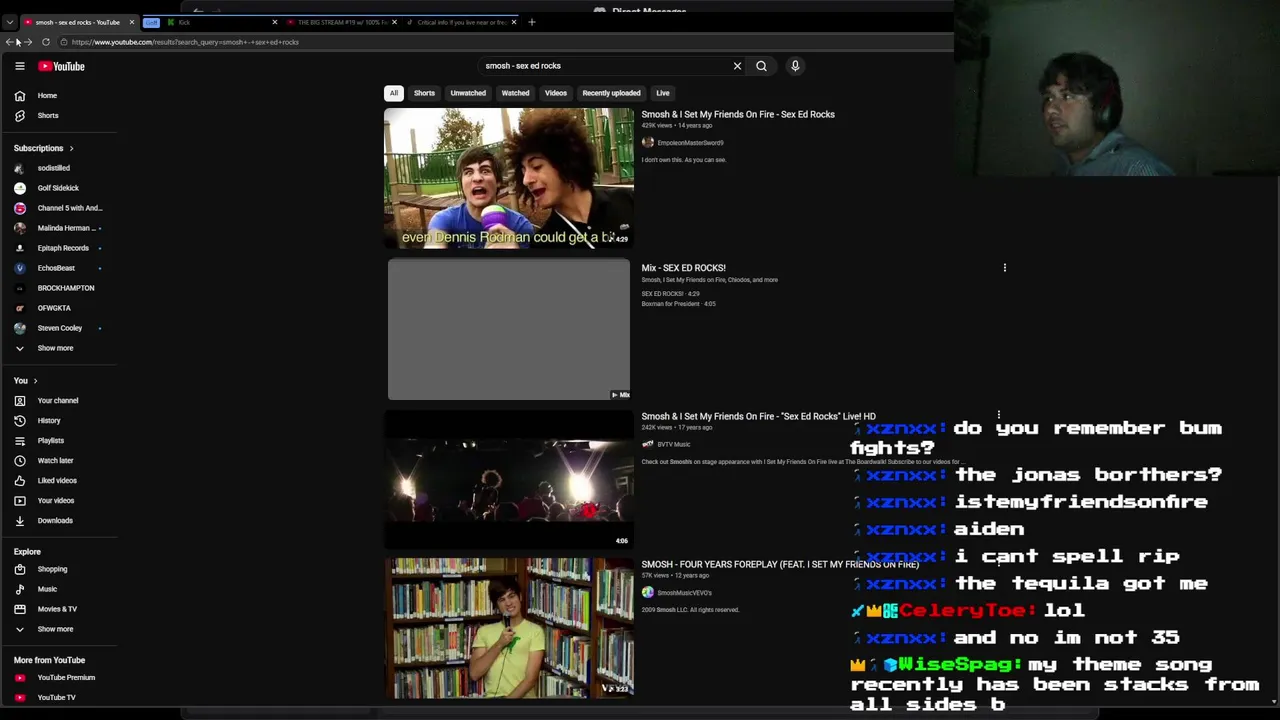Select the Live filter chip
Image resolution: width=1280 pixels, height=720 pixels.
(x=663, y=93)
